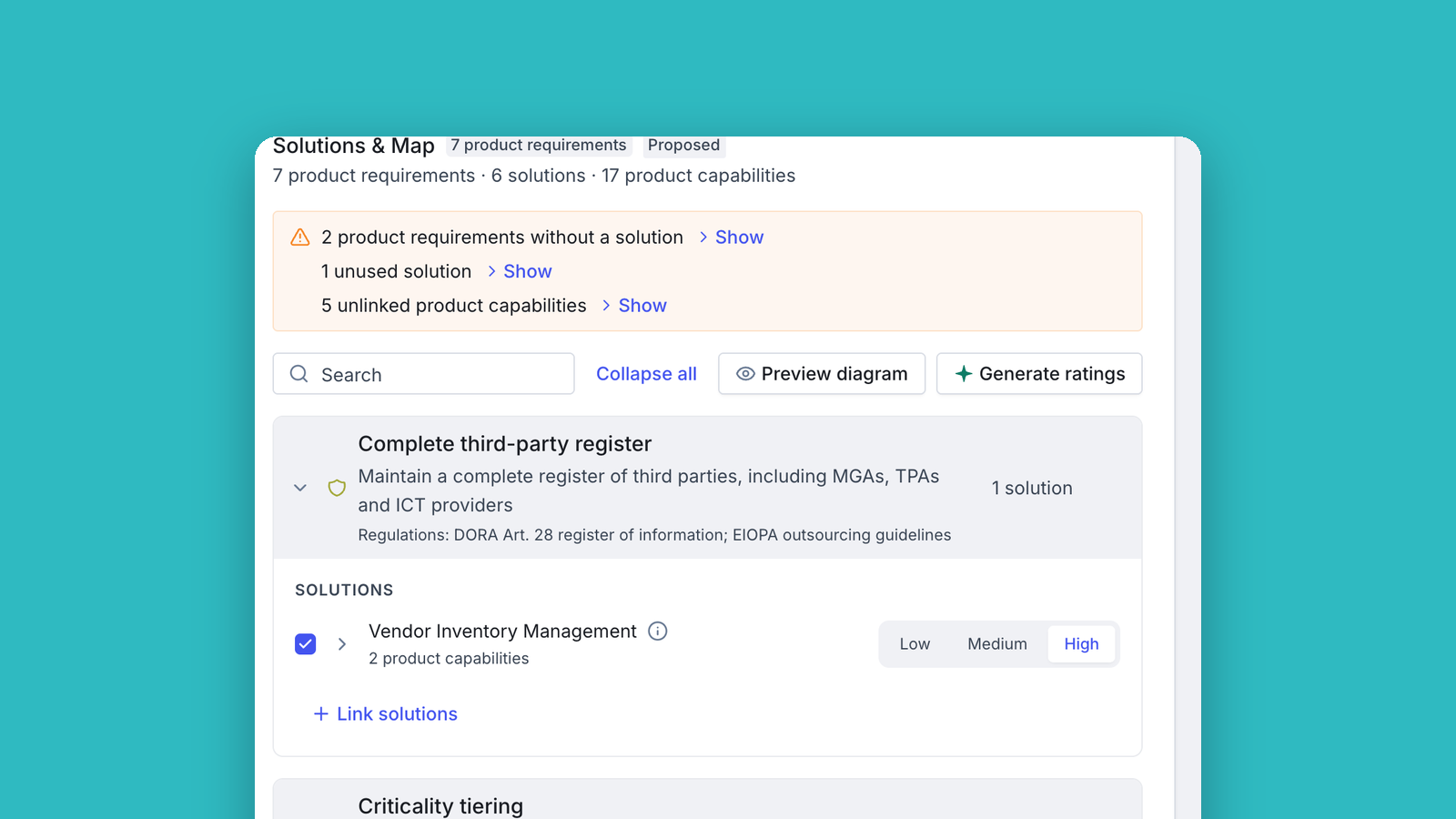Click the Vendor Inventory Management name
1456x819 pixels.
502,632
